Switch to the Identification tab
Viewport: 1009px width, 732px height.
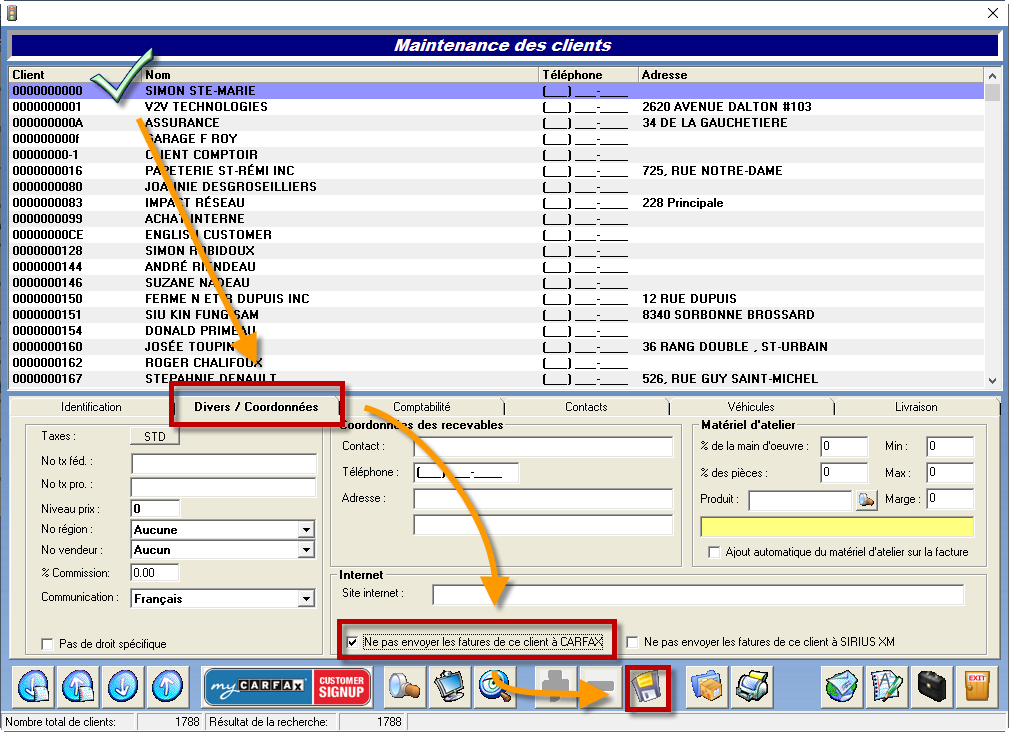pos(91,407)
